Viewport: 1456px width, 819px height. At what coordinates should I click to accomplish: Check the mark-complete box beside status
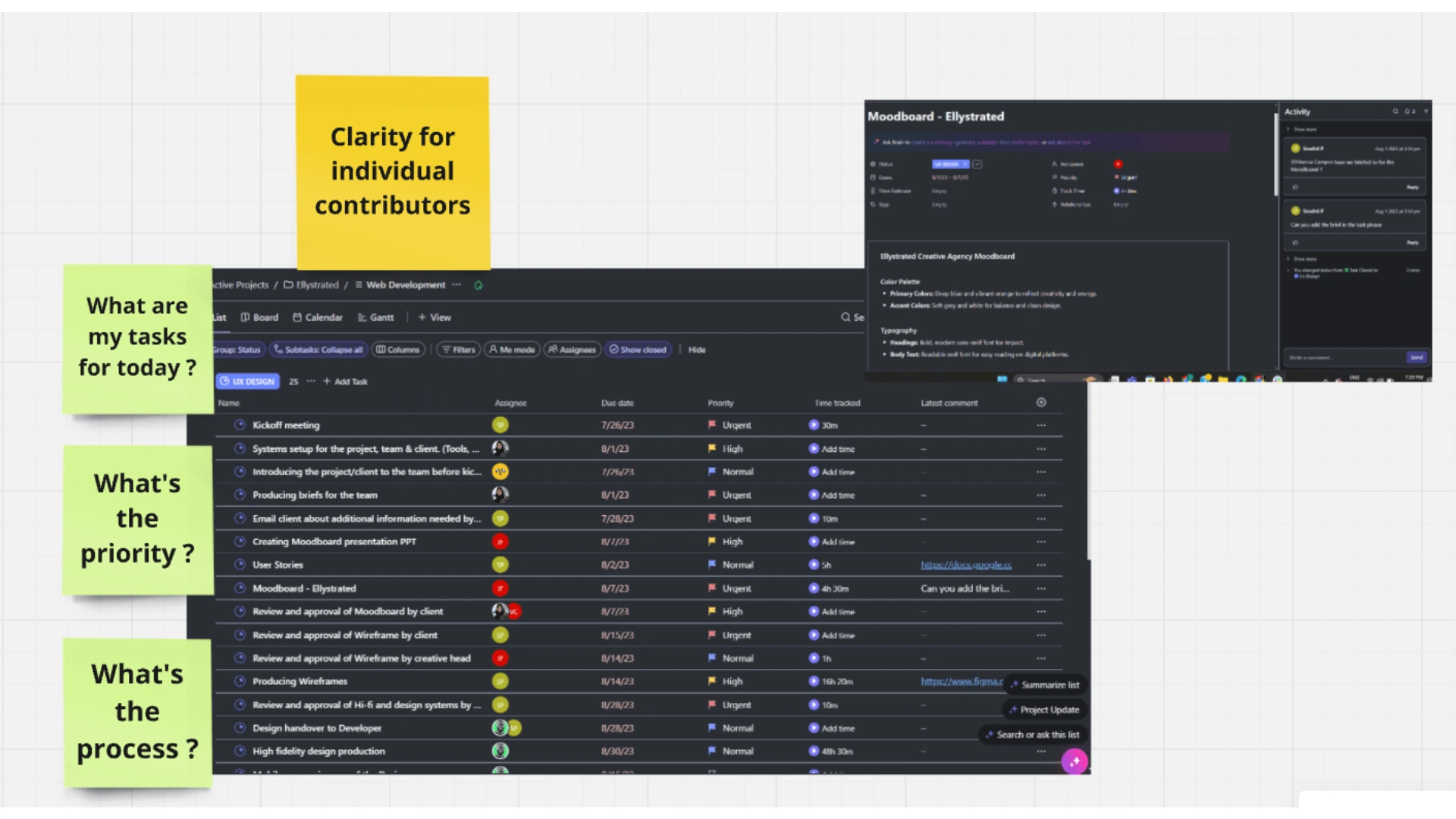[x=977, y=164]
